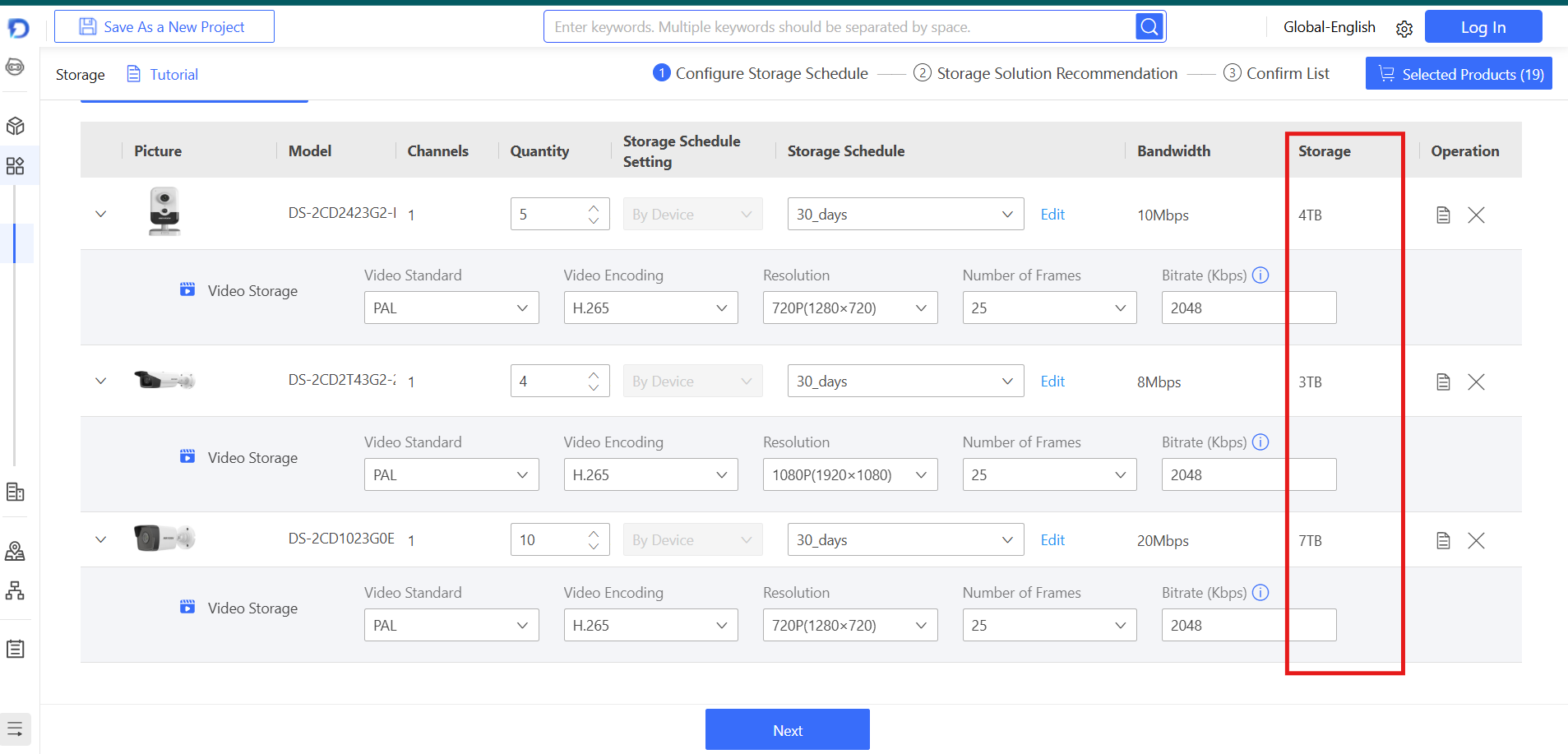
Task: Click the Bitrate info icon for DS-2CD2423G2
Action: click(1260, 275)
